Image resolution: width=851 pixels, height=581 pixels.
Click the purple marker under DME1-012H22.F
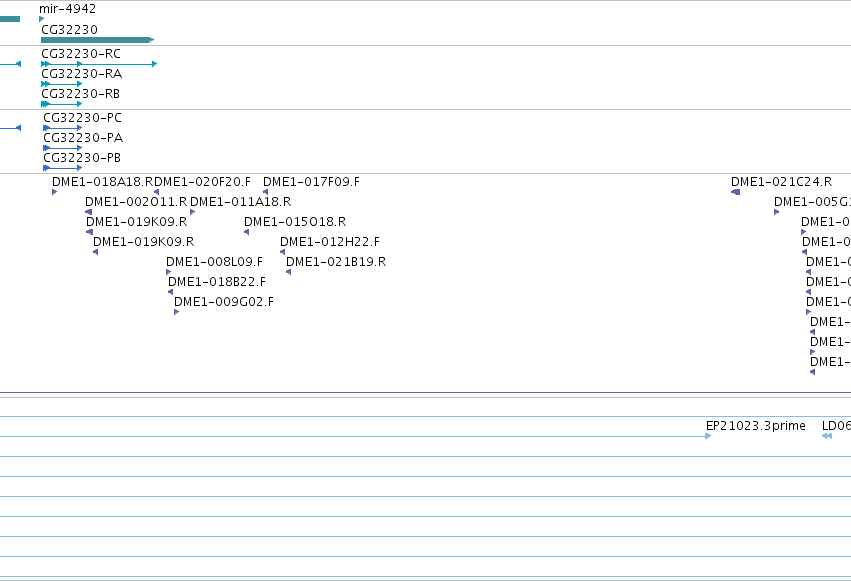(x=282, y=252)
